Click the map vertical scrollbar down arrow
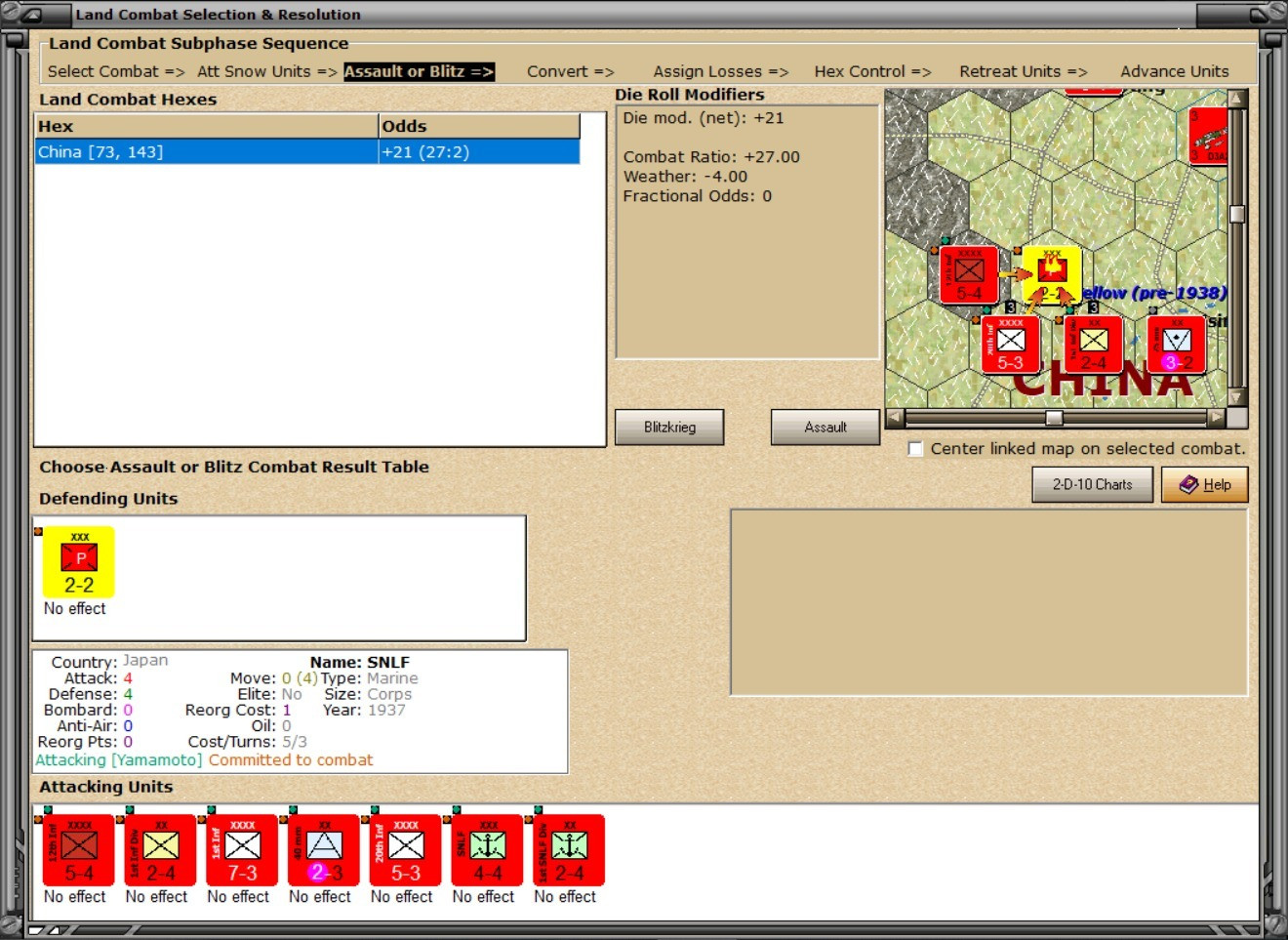 point(1237,397)
